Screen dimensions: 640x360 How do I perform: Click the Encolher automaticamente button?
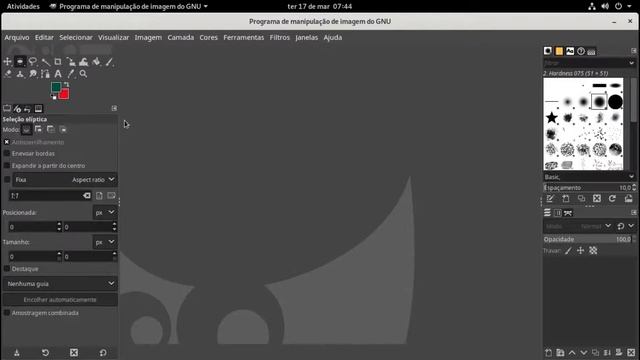pos(60,300)
